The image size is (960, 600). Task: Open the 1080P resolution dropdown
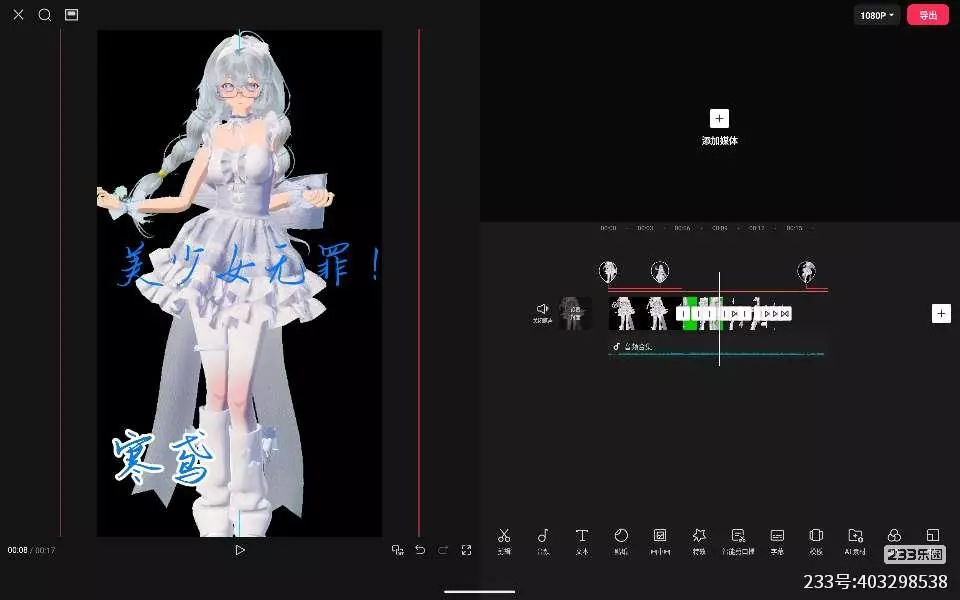[877, 15]
